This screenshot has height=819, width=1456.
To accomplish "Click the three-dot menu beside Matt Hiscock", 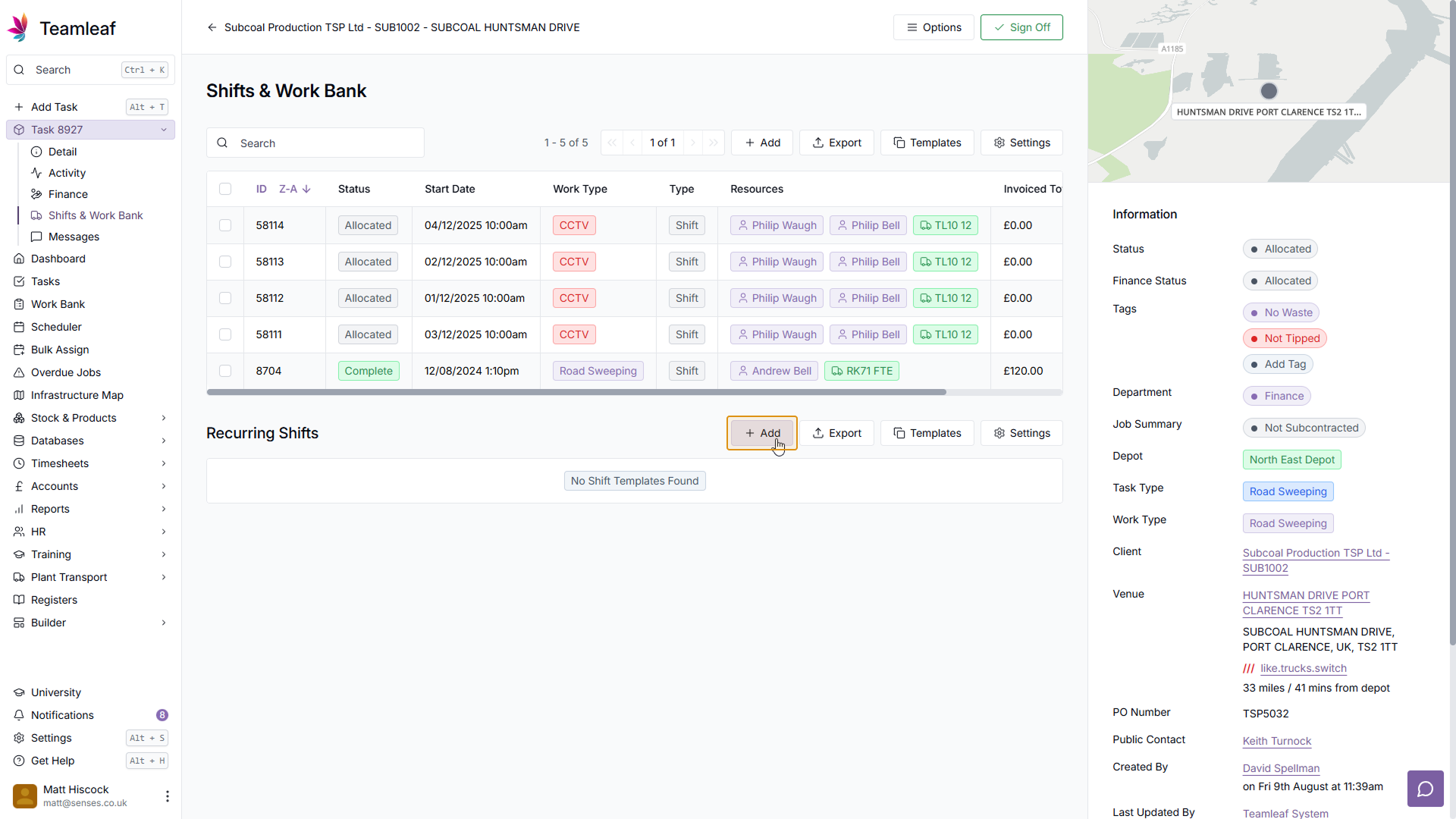I will coord(167,795).
